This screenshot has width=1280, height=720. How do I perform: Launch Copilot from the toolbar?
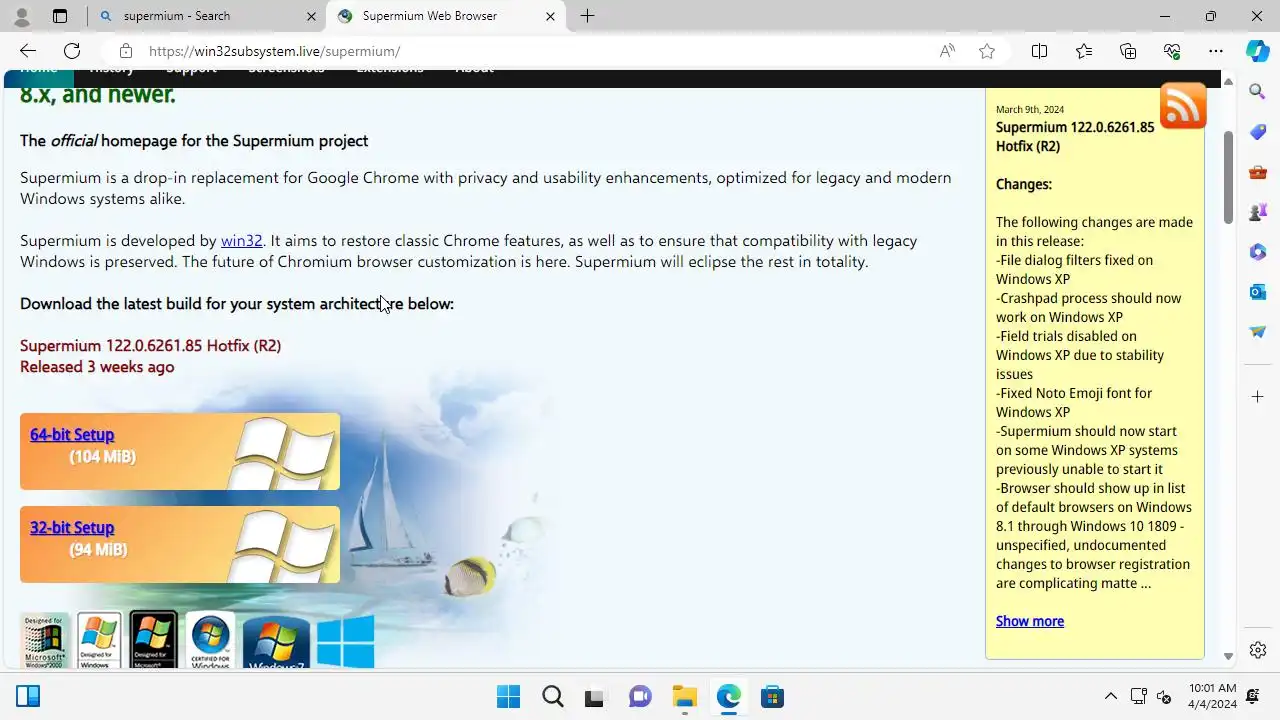point(1257,51)
